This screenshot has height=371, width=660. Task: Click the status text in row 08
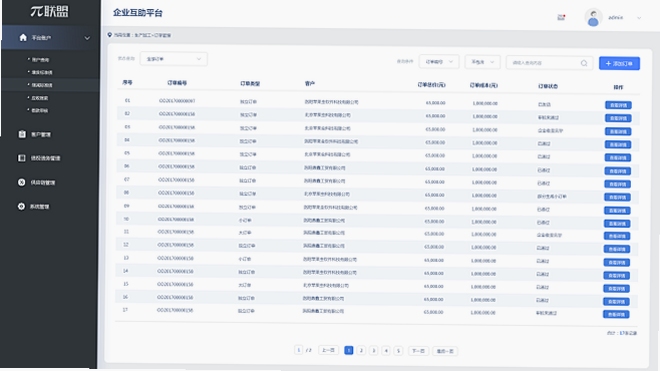coord(552,197)
